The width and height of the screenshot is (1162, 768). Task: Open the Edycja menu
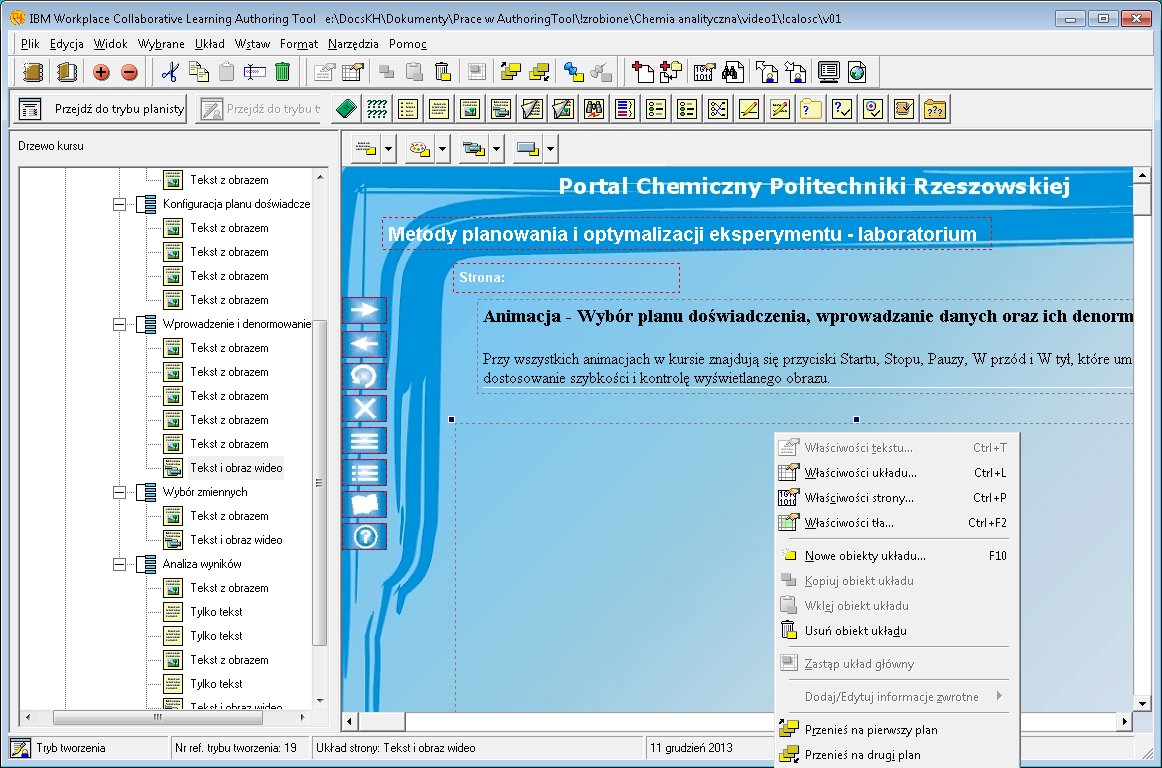[x=67, y=44]
